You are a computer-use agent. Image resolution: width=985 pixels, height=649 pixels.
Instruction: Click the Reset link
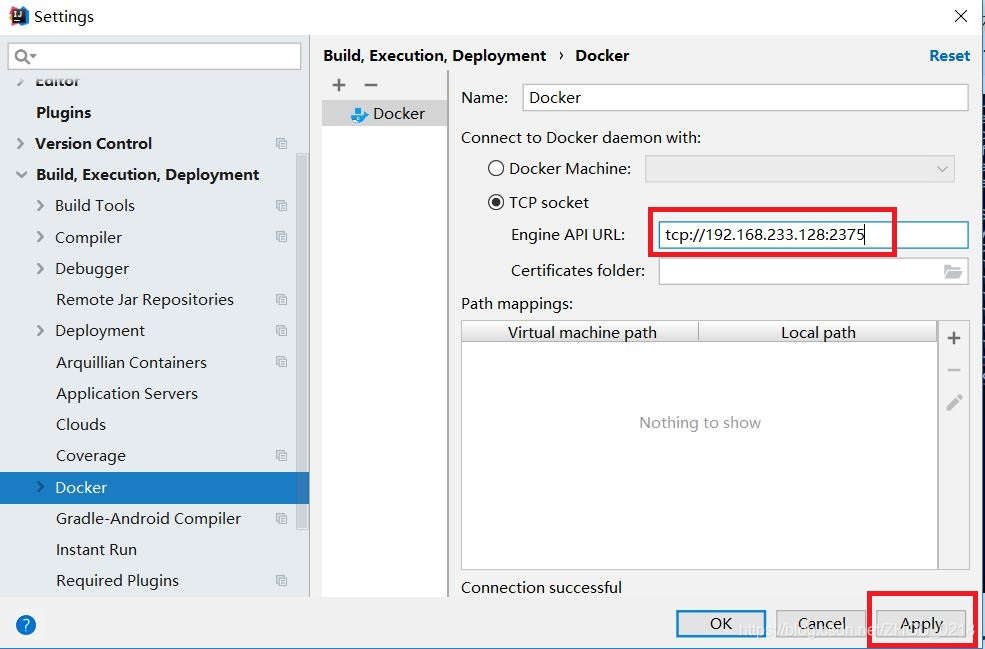pos(949,55)
